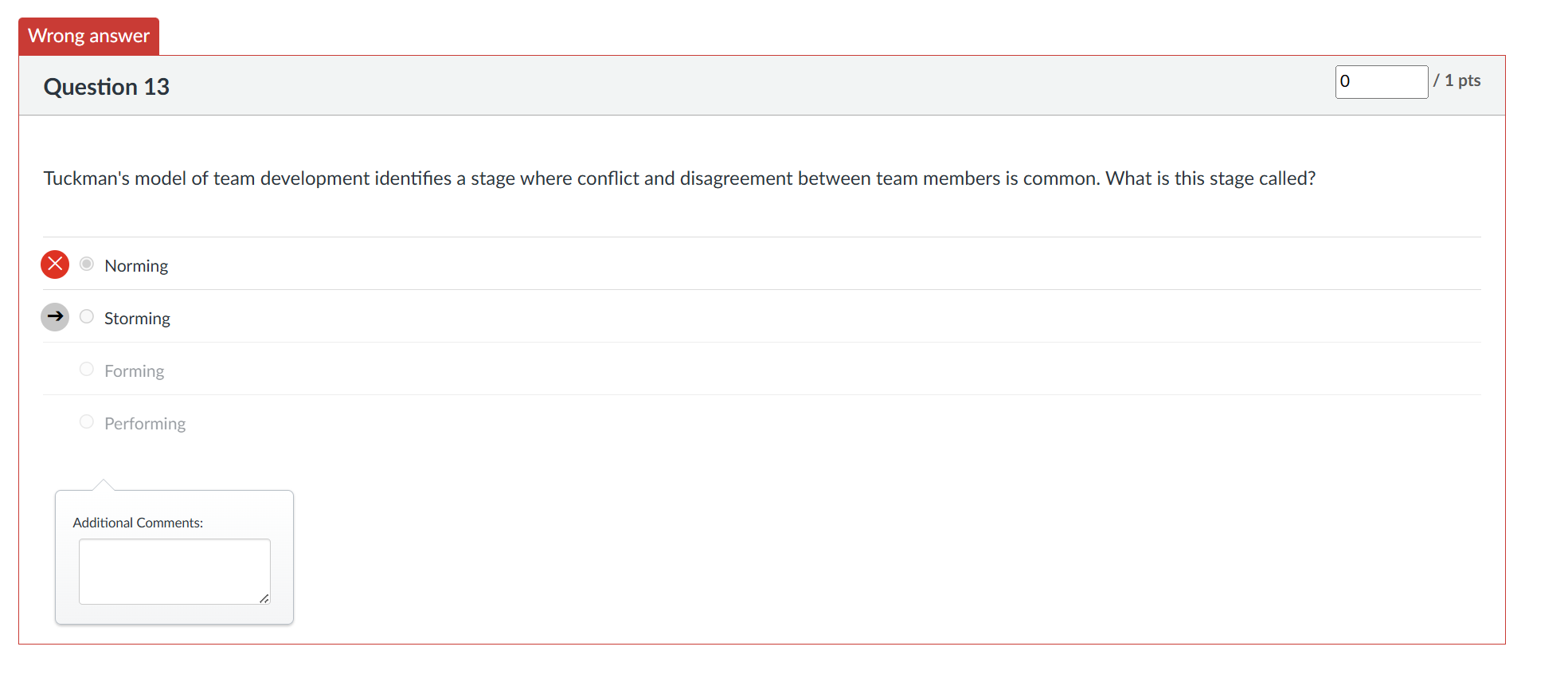
Task: Select the Norming radio button
Action: [87, 264]
